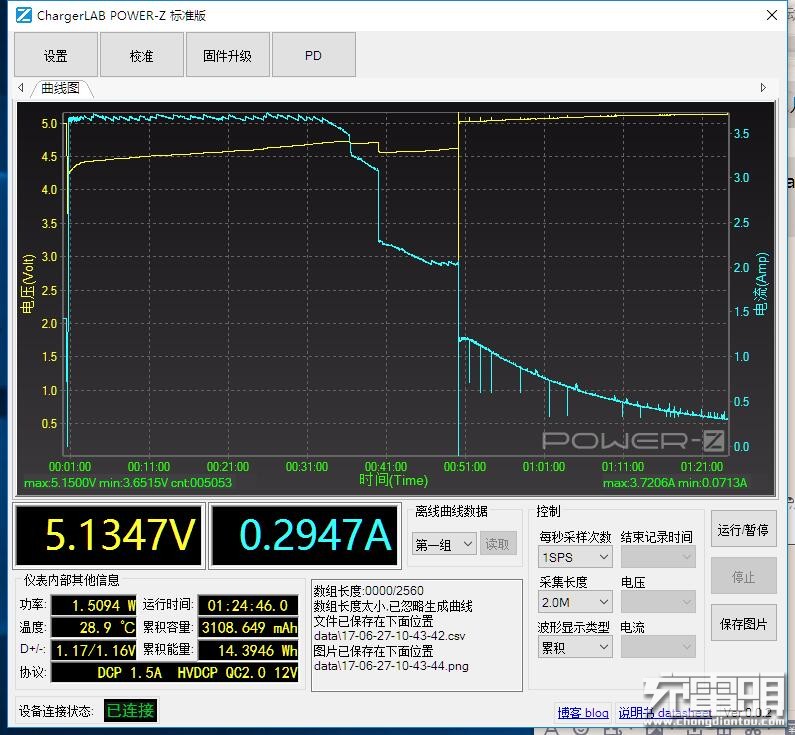The image size is (795, 735).
Task: Switch to the 曲线图 tab
Action: coord(60,88)
